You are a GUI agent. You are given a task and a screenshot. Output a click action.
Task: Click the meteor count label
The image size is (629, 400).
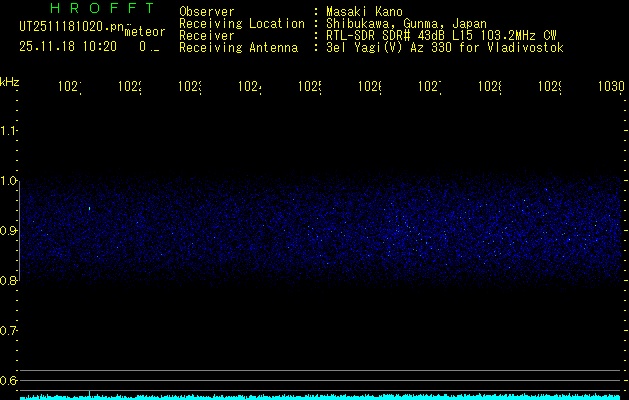[x=146, y=32]
